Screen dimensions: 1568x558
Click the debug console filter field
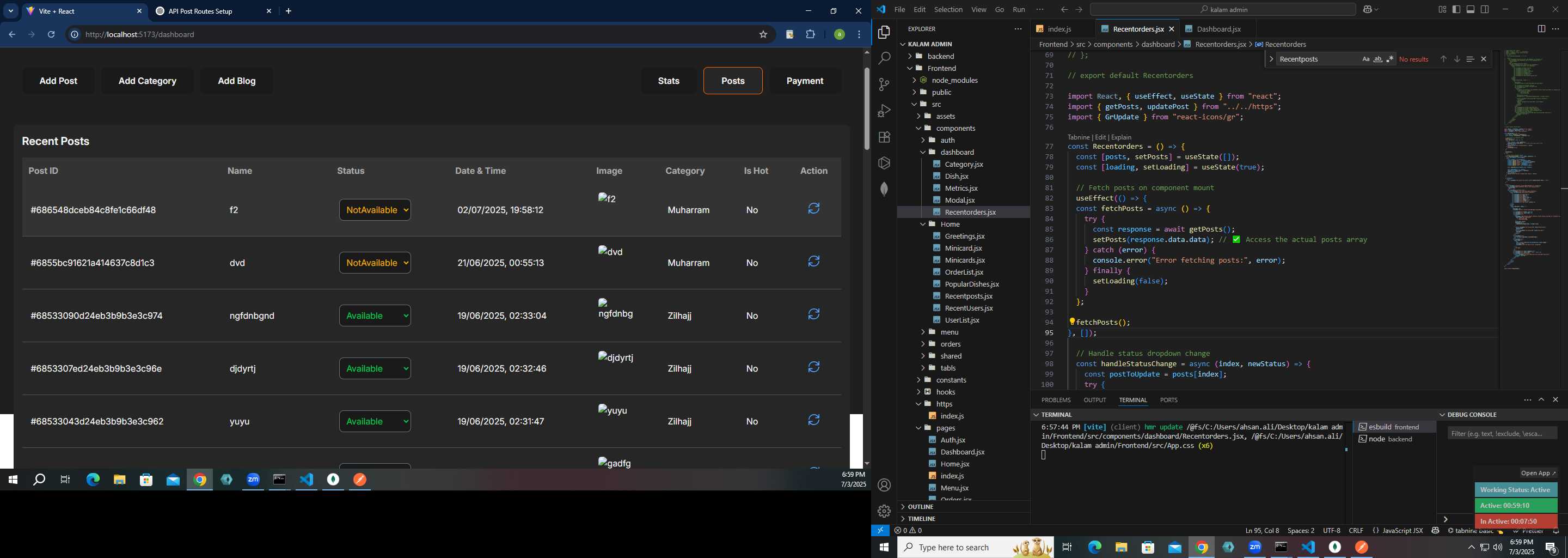click(x=1502, y=433)
